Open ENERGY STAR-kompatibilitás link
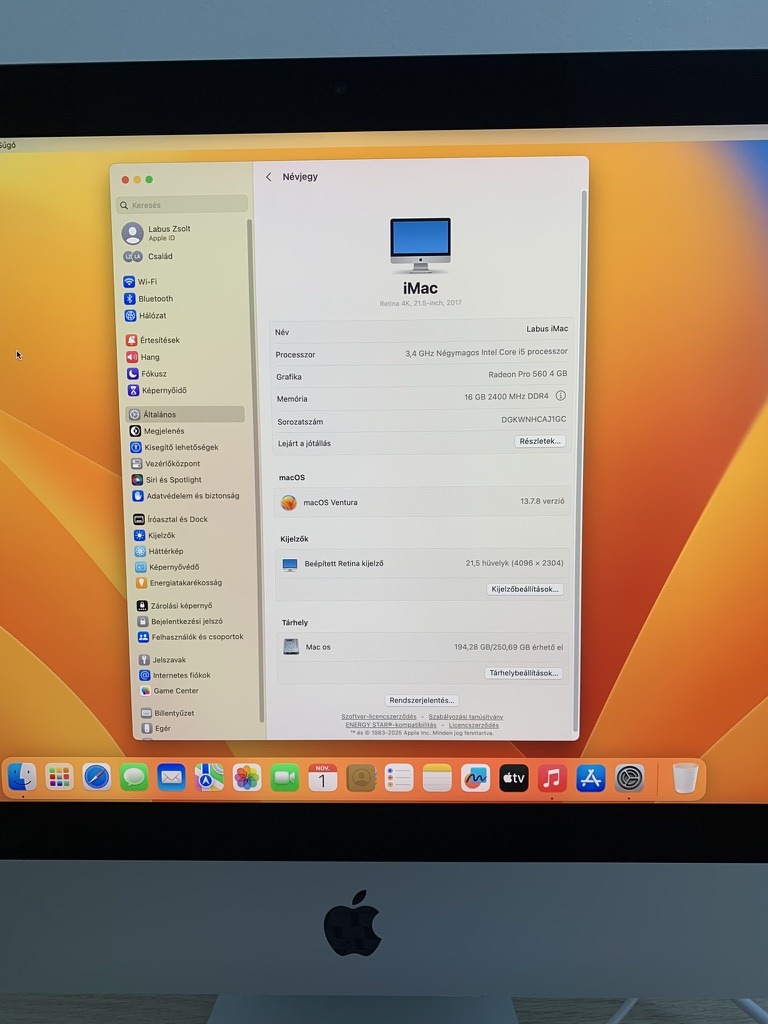 click(391, 725)
